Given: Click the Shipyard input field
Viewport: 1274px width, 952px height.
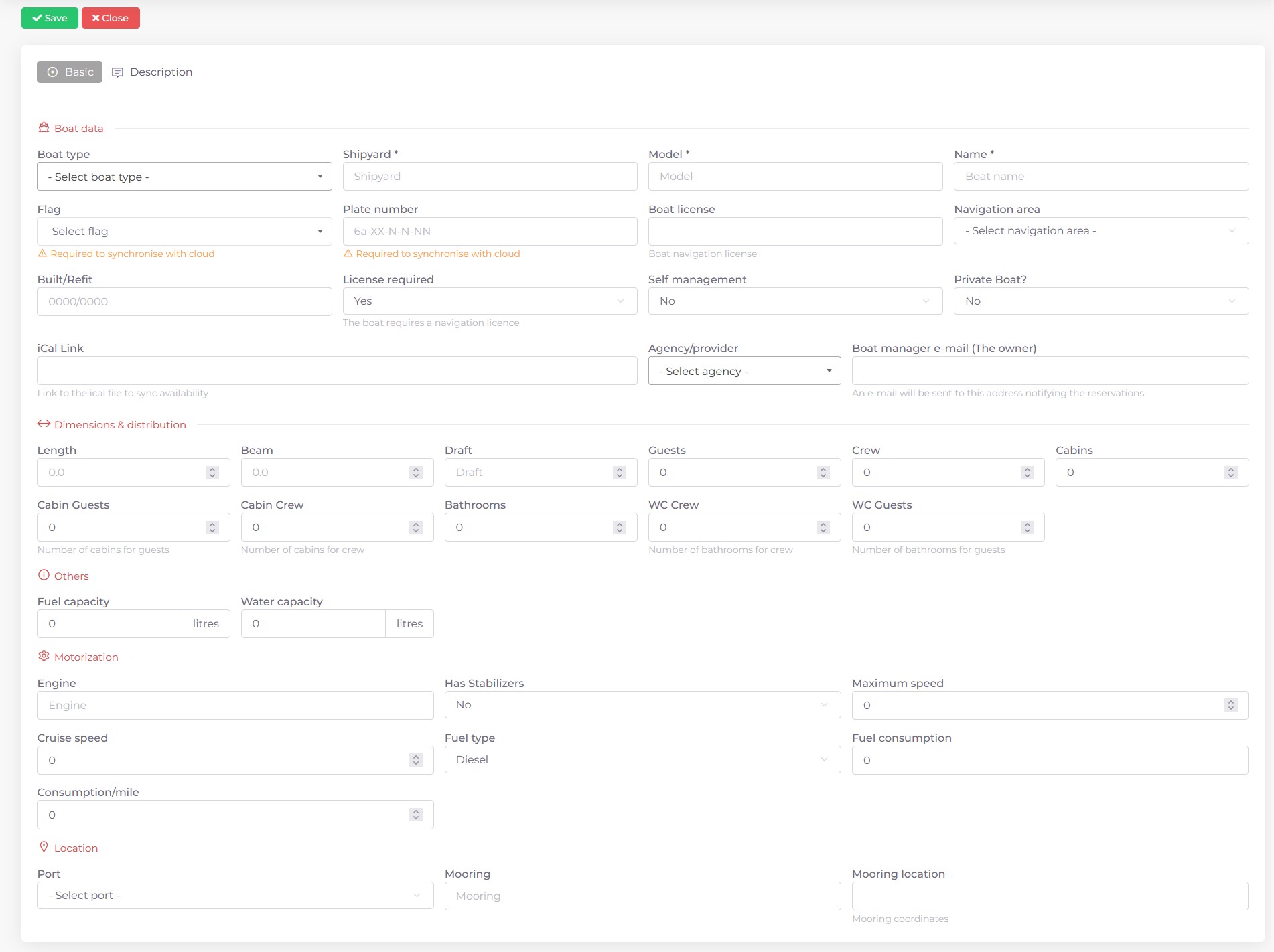Looking at the screenshot, I should pyautogui.click(x=490, y=177).
